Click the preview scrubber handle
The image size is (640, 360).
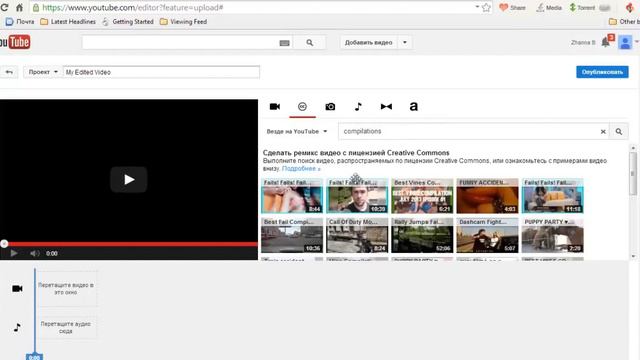[4, 244]
